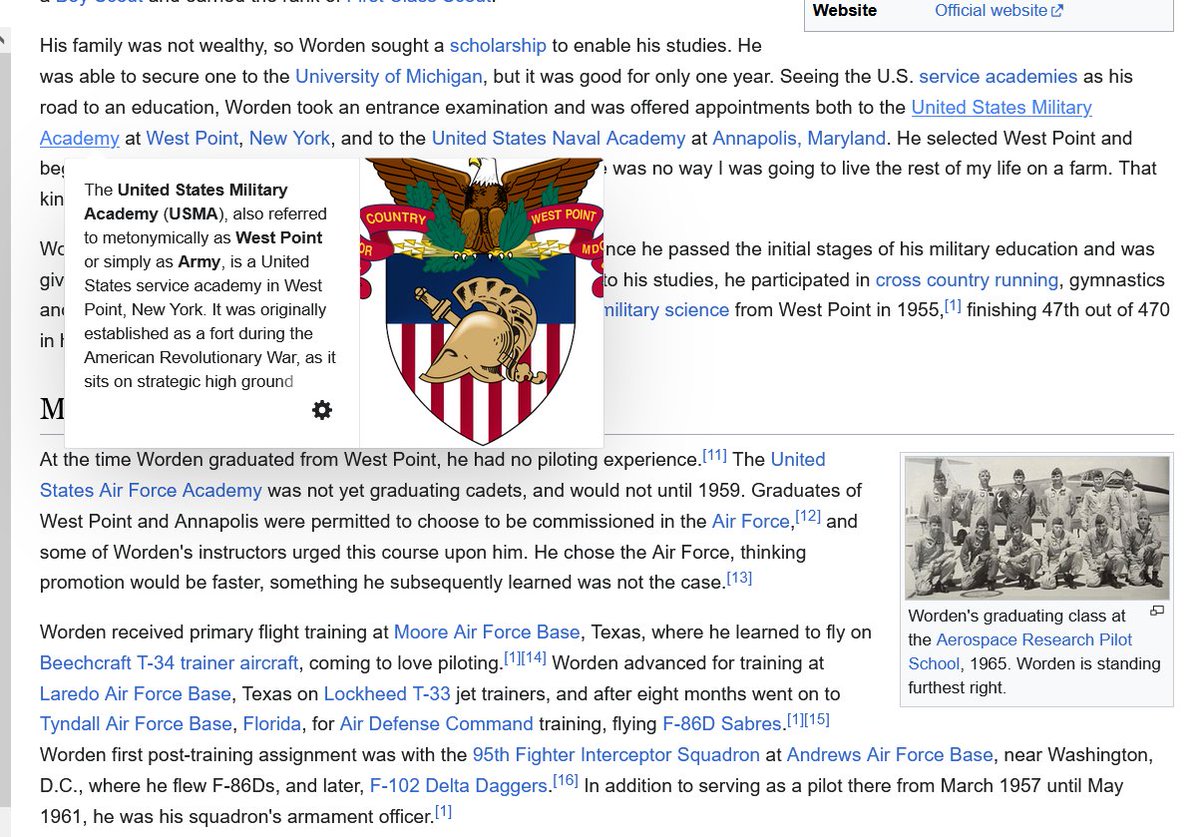
Task: Click the West Point coat of arms image
Action: pyautogui.click(x=481, y=302)
